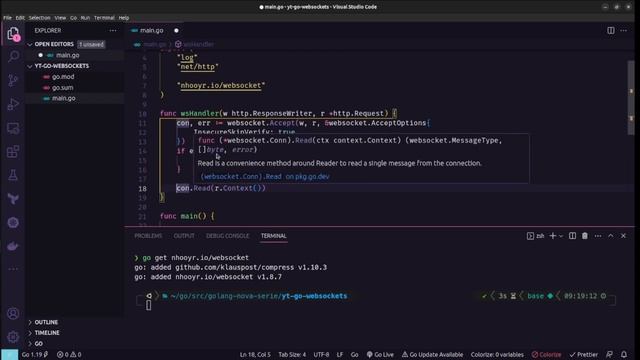Show additional views ellipsis in activity bar
Image resolution: width=640 pixels, height=360 pixels.
[13, 269]
